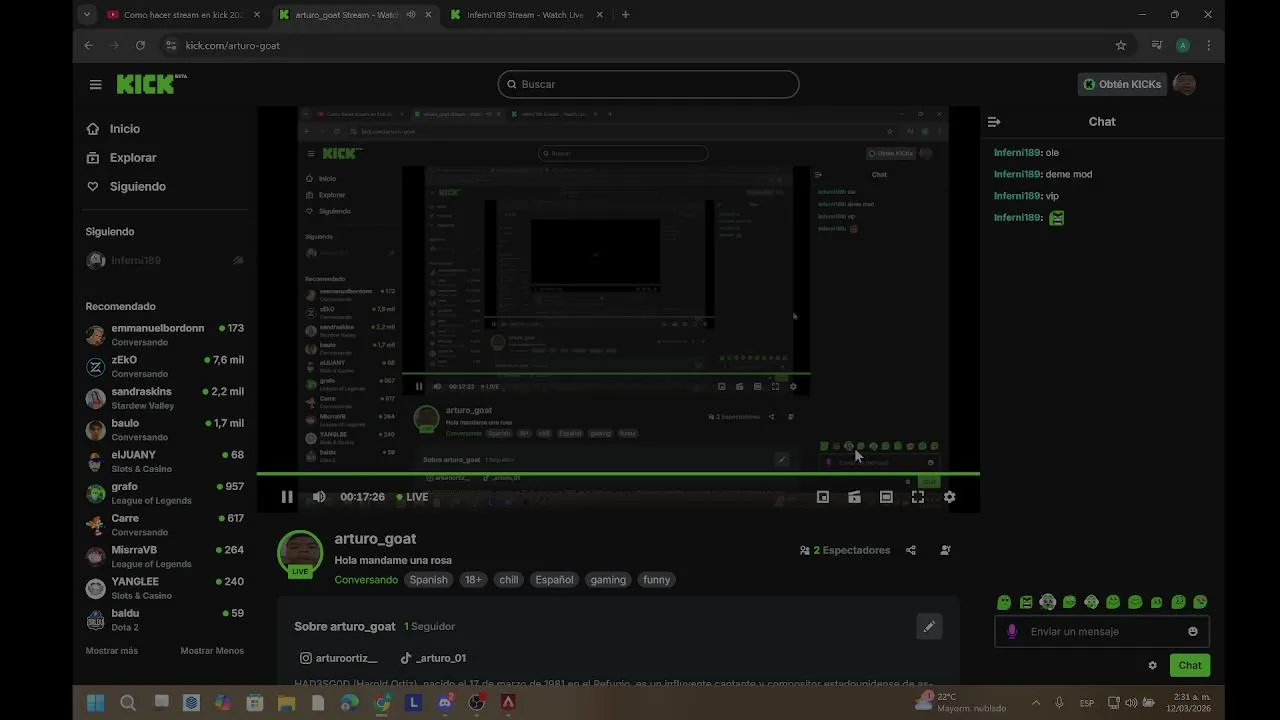Open Explorar in the sidebar
Screen dimensions: 1280x720
click(x=133, y=158)
